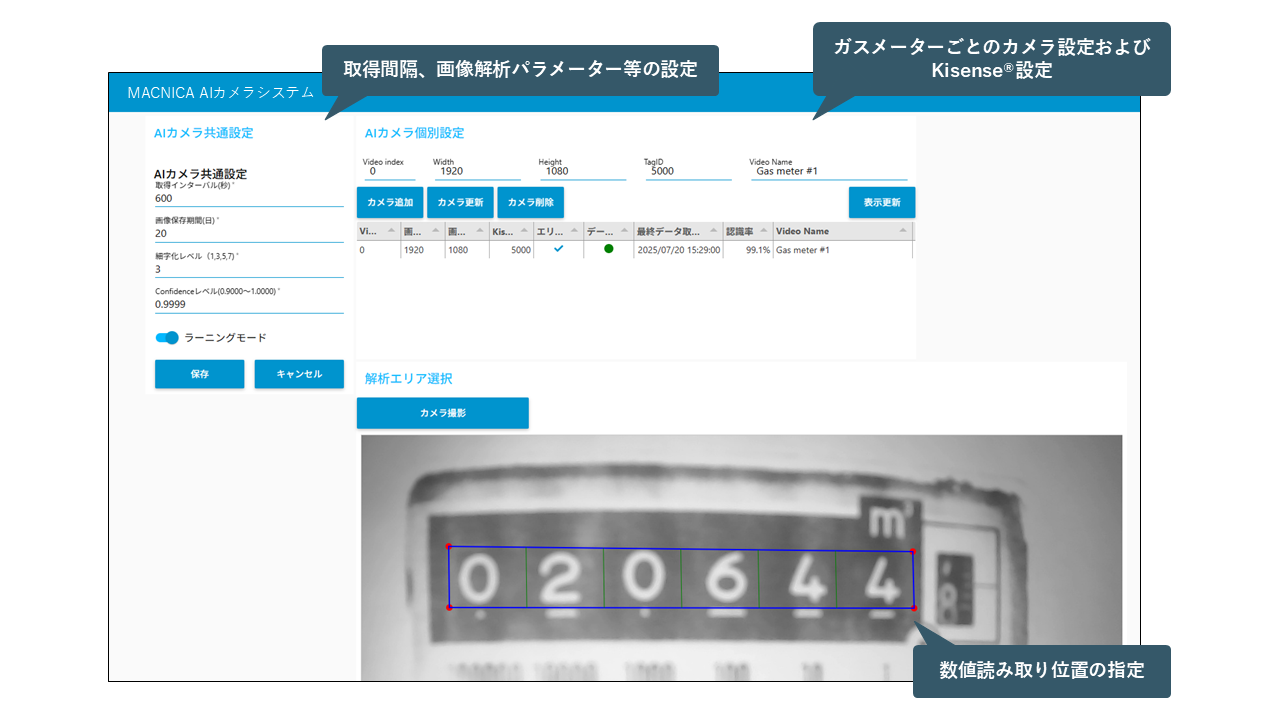Screen dimensions: 1280x720
Task: Click the green status dot in the table
Action: [608, 249]
